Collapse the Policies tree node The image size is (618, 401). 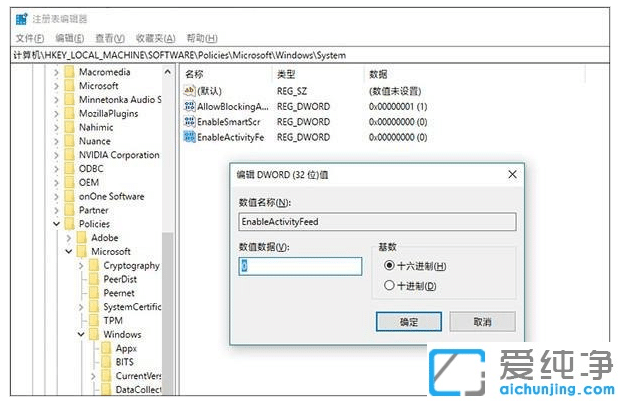(x=56, y=224)
